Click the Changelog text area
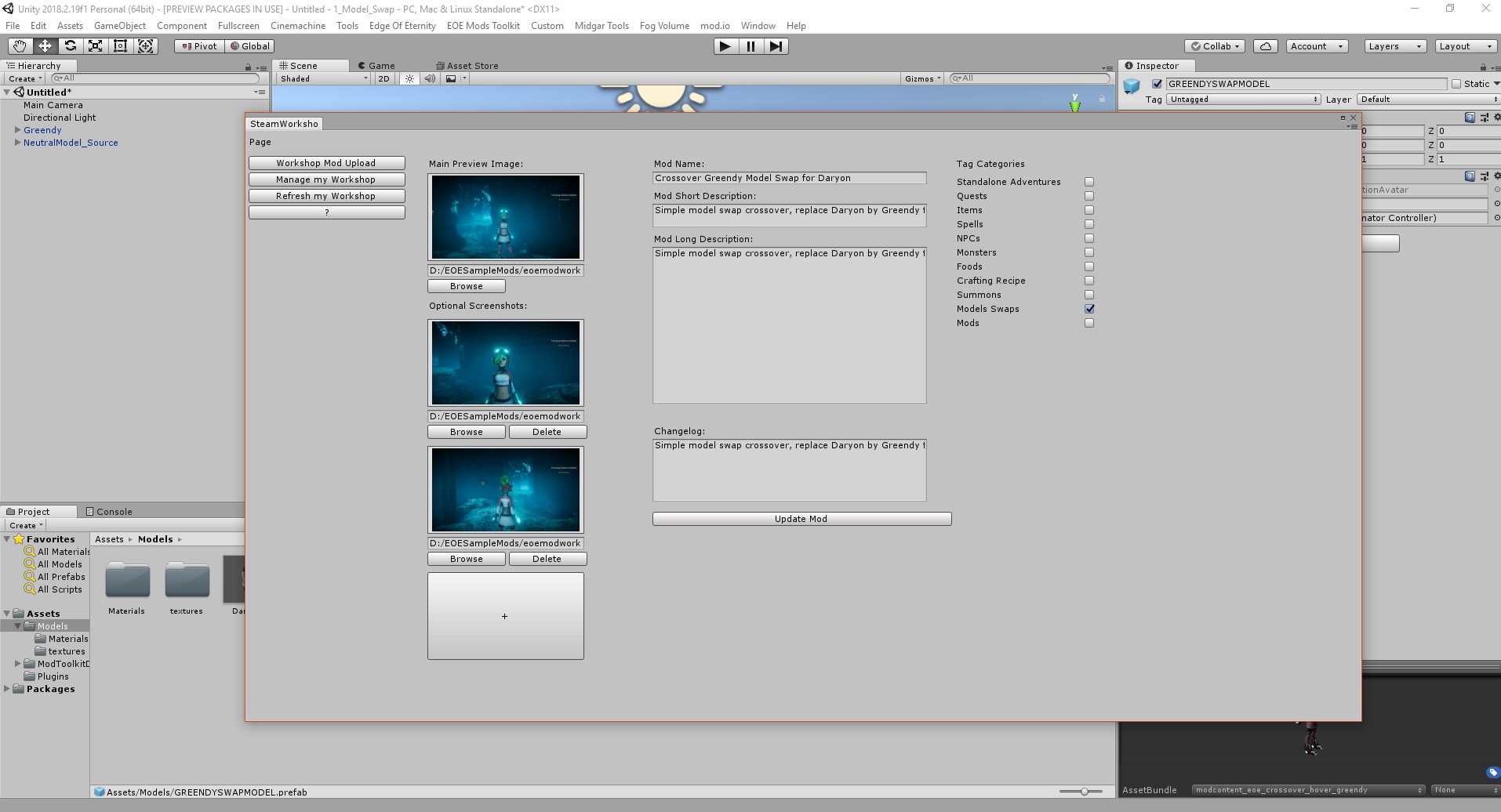The height and width of the screenshot is (812, 1501). (790, 470)
